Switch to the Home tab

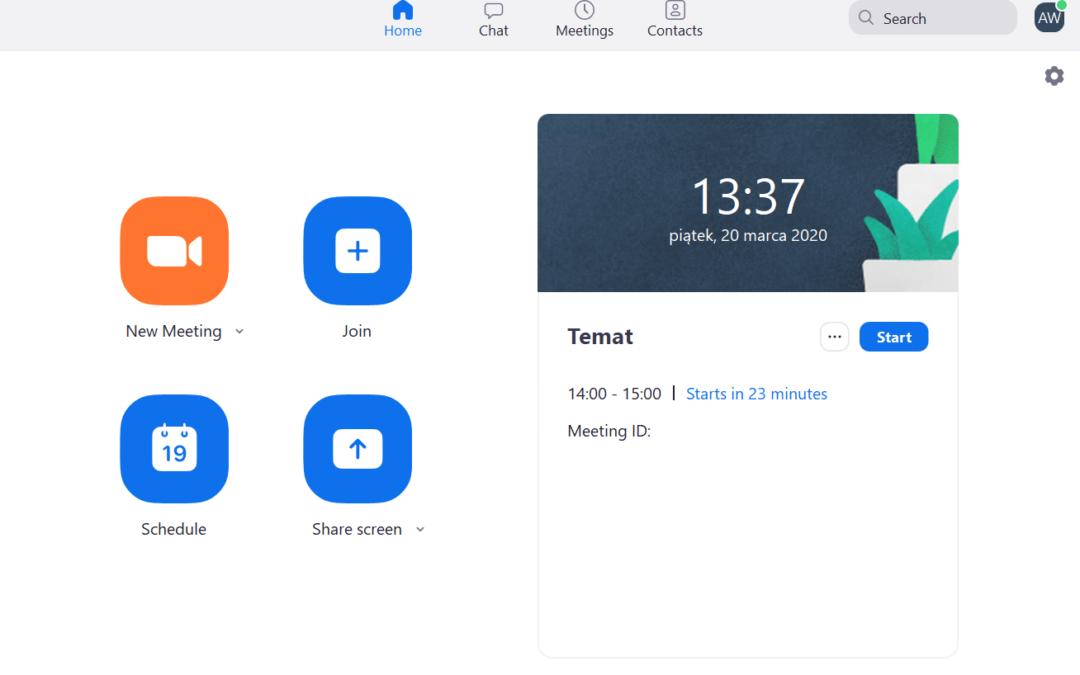(403, 19)
